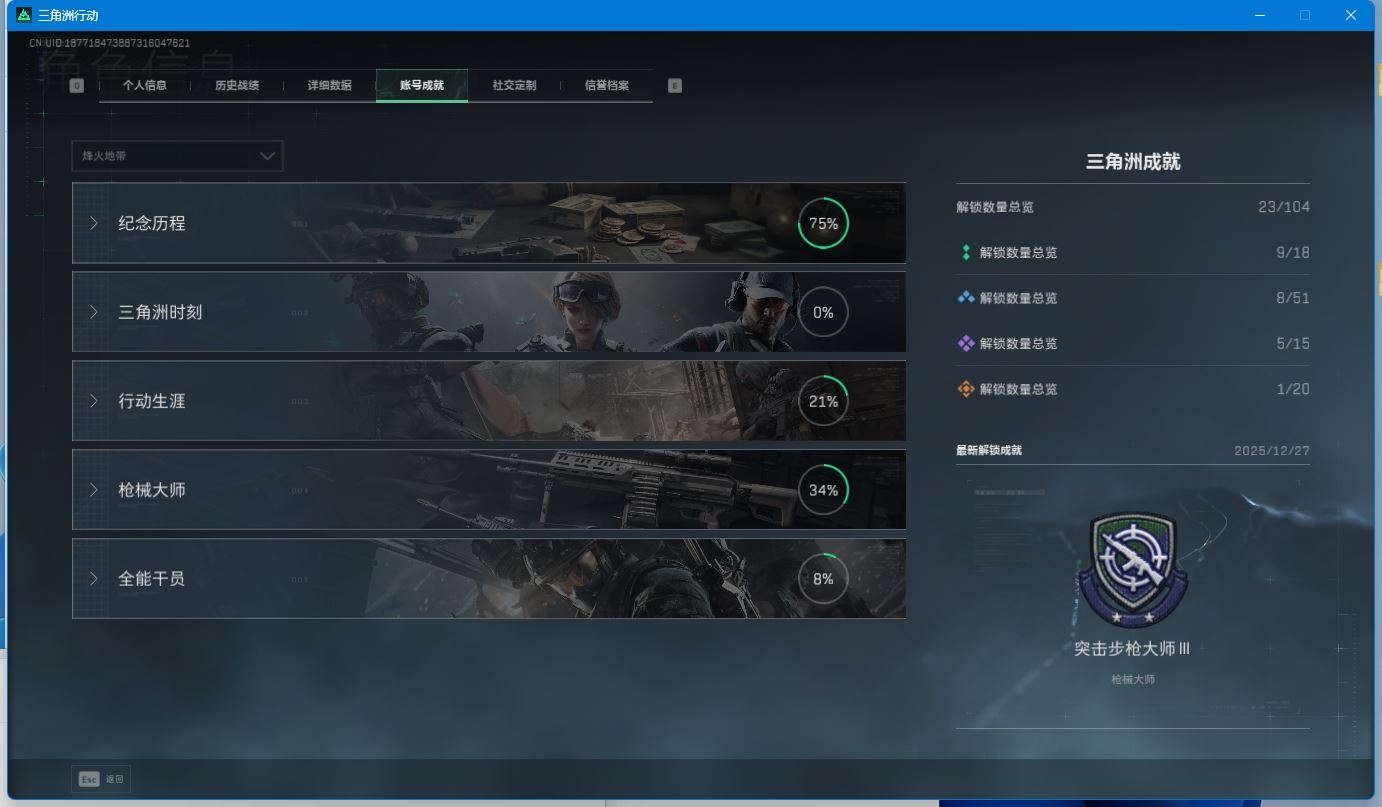This screenshot has width=1382, height=807.
Task: Expand the 纪念历程 achievement category
Action: (x=152, y=223)
